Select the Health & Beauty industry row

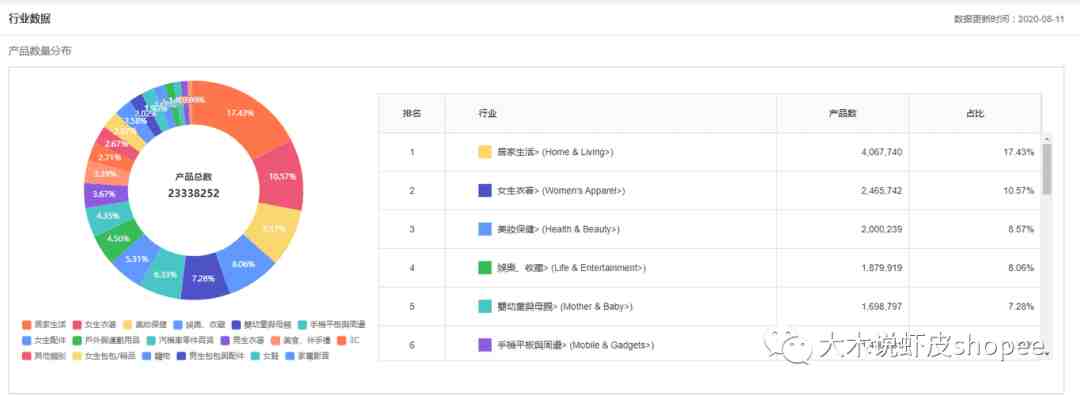[x=710, y=229]
